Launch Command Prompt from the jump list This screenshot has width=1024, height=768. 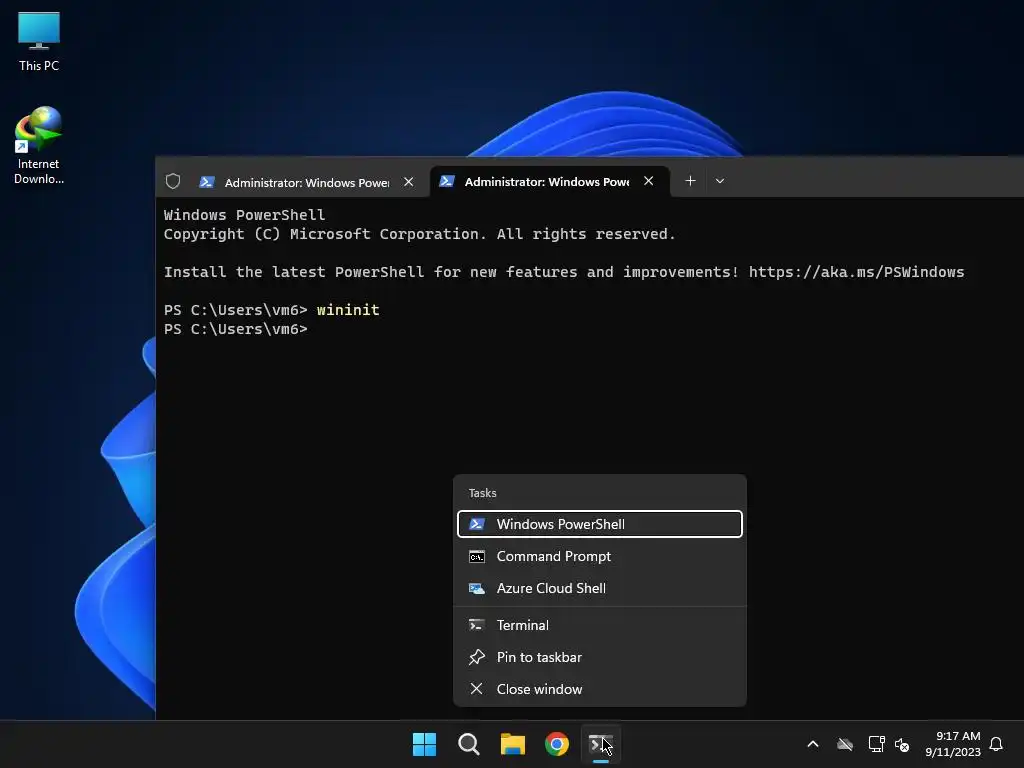tap(600, 556)
